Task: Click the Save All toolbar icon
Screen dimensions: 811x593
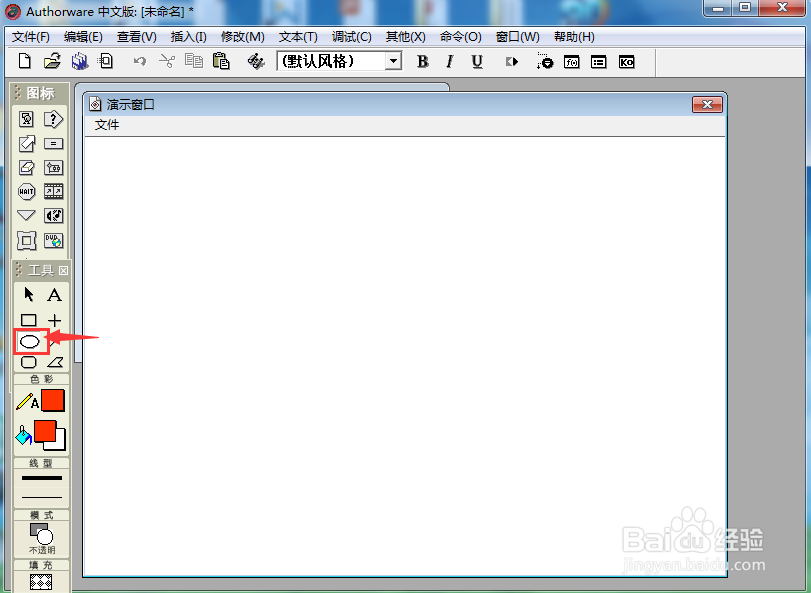Action: (x=80, y=62)
